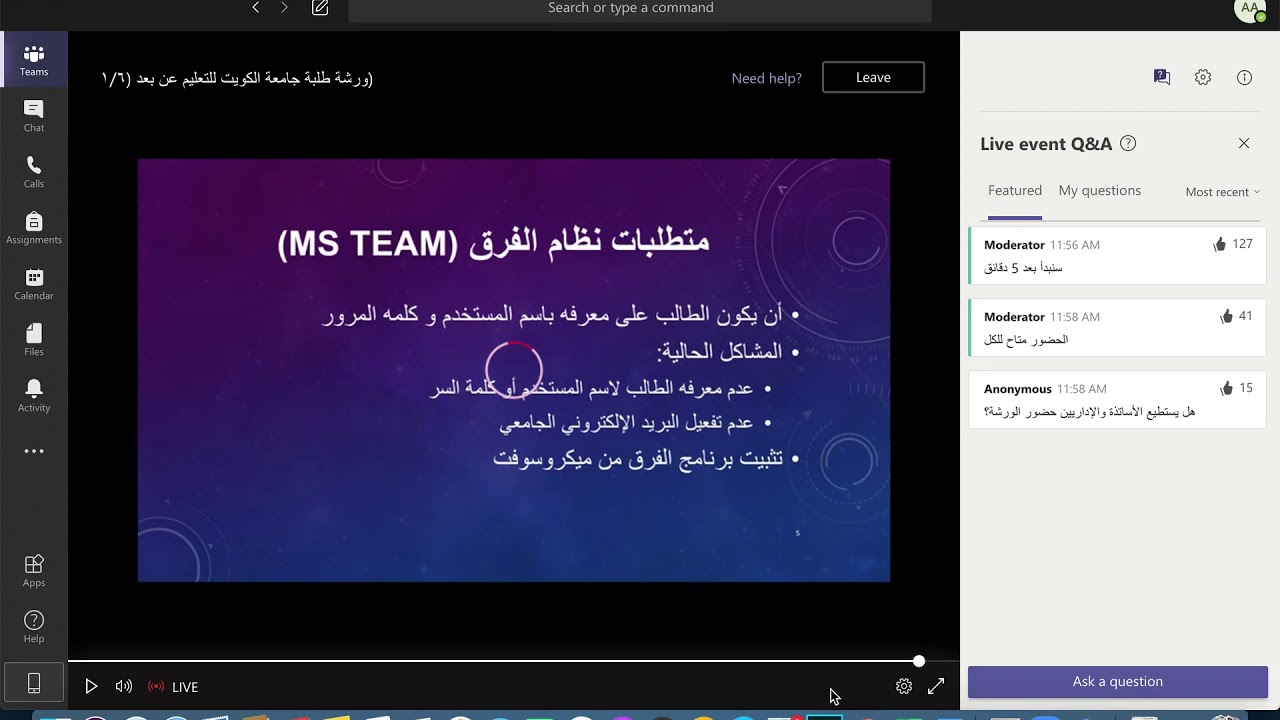Open Calendar in the left sidebar

pos(34,284)
